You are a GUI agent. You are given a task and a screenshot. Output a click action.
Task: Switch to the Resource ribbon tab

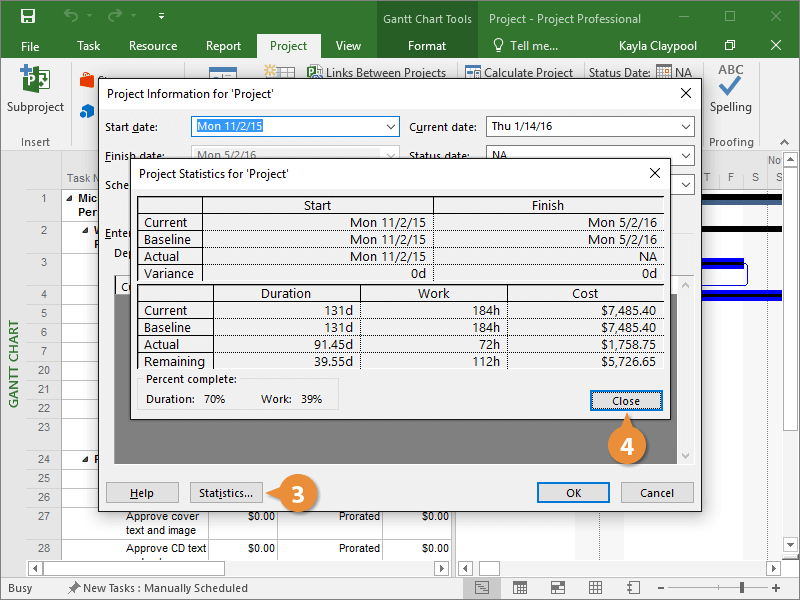click(x=153, y=46)
